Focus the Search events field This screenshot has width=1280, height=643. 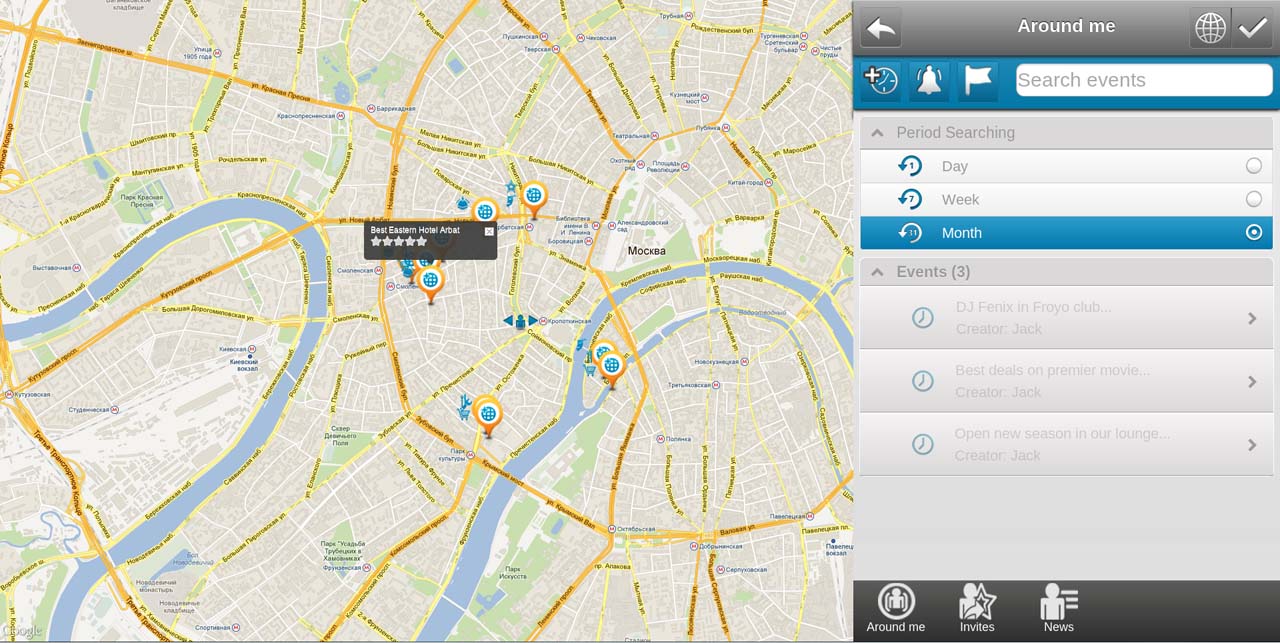pos(1144,80)
